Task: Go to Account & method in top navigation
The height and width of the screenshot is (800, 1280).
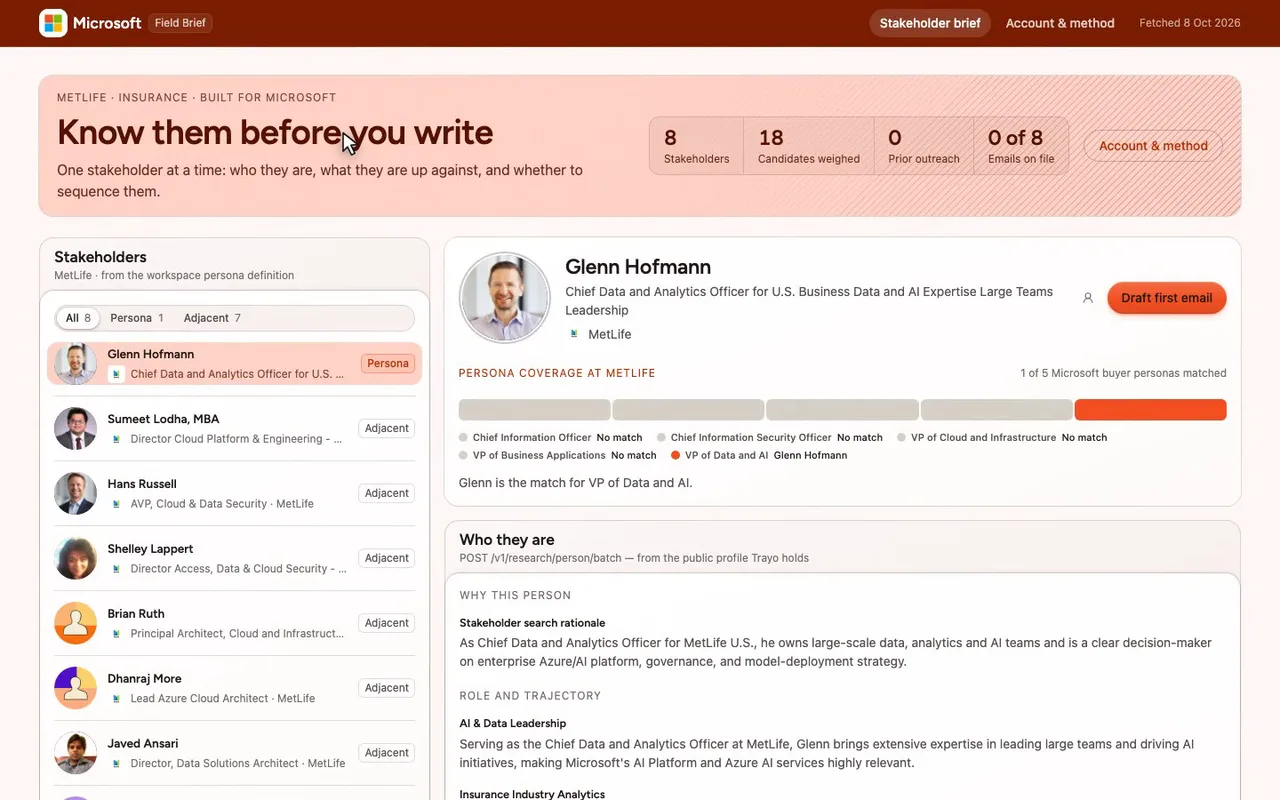Action: (x=1060, y=23)
